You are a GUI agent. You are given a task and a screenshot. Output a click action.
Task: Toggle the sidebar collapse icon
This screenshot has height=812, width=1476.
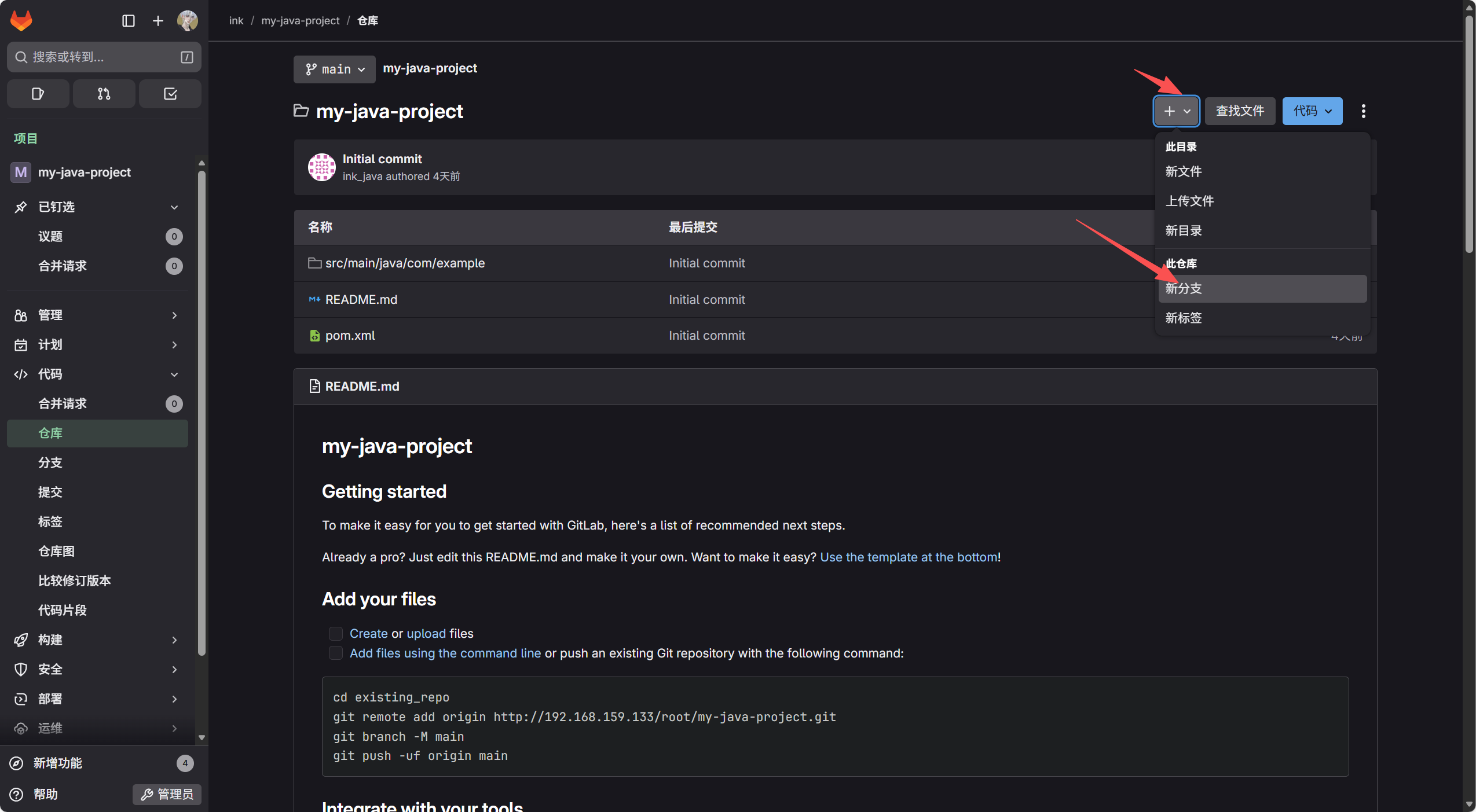pyautogui.click(x=129, y=21)
